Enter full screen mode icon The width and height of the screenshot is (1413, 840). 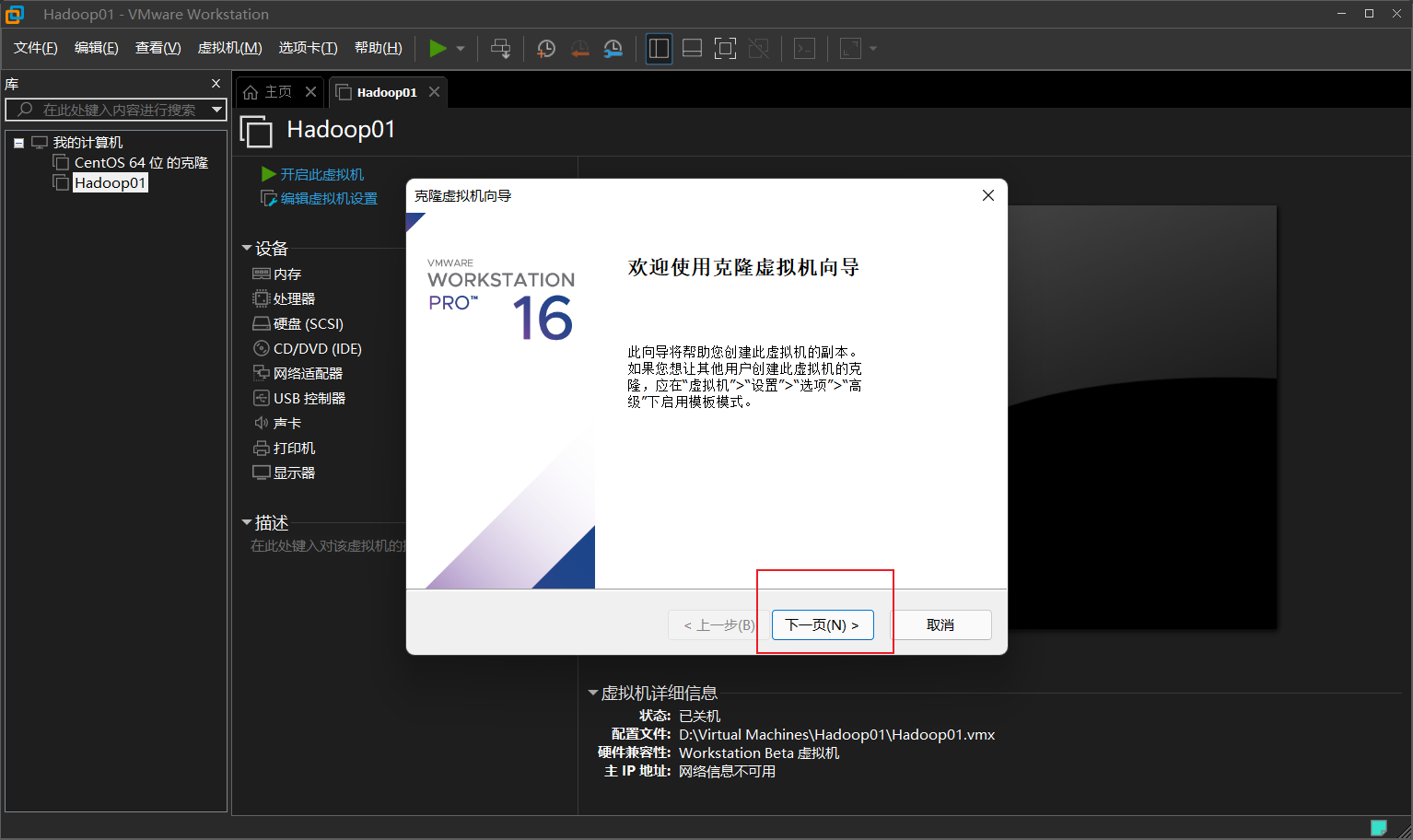click(726, 49)
